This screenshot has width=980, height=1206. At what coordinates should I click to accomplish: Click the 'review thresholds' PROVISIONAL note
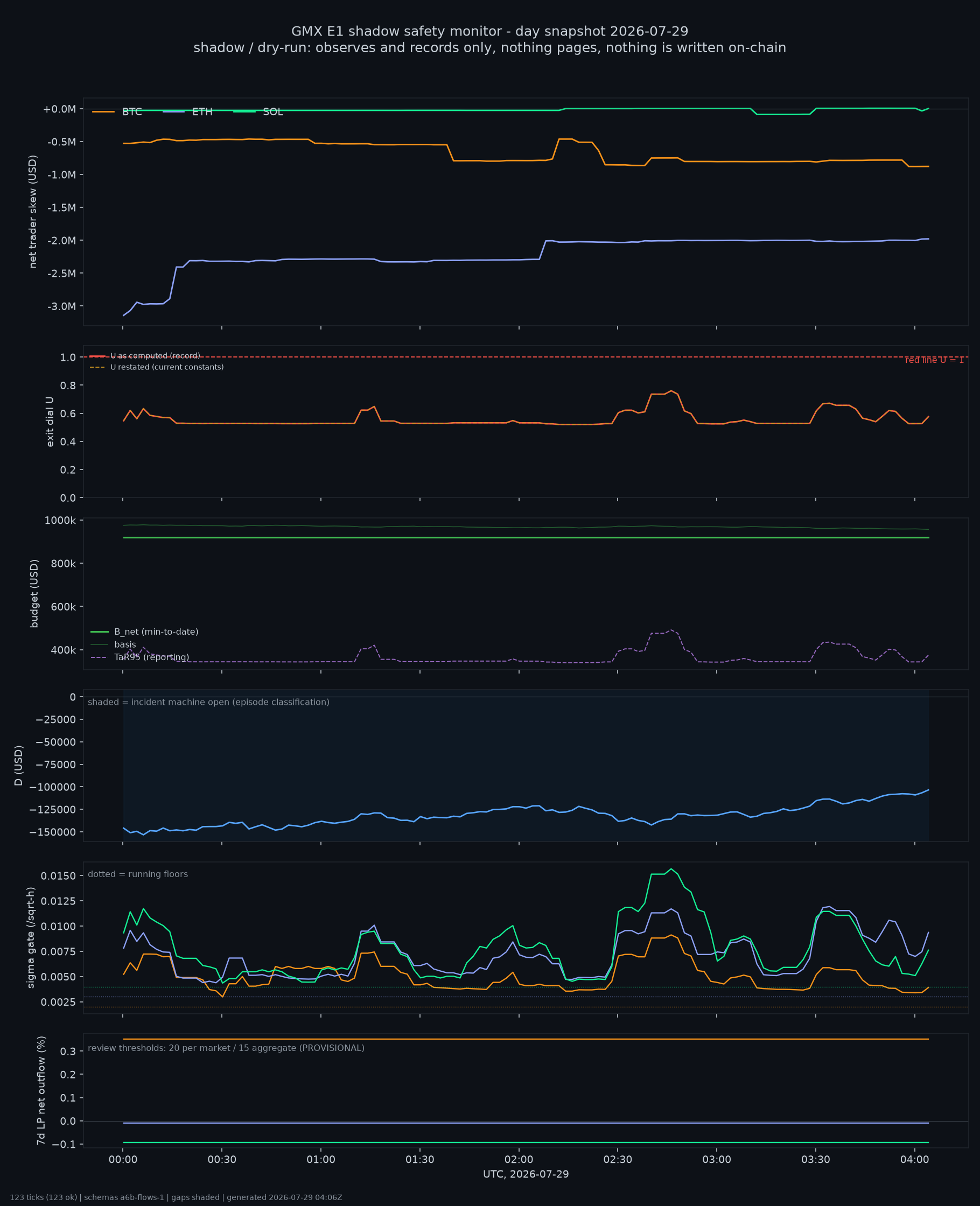coord(226,1048)
